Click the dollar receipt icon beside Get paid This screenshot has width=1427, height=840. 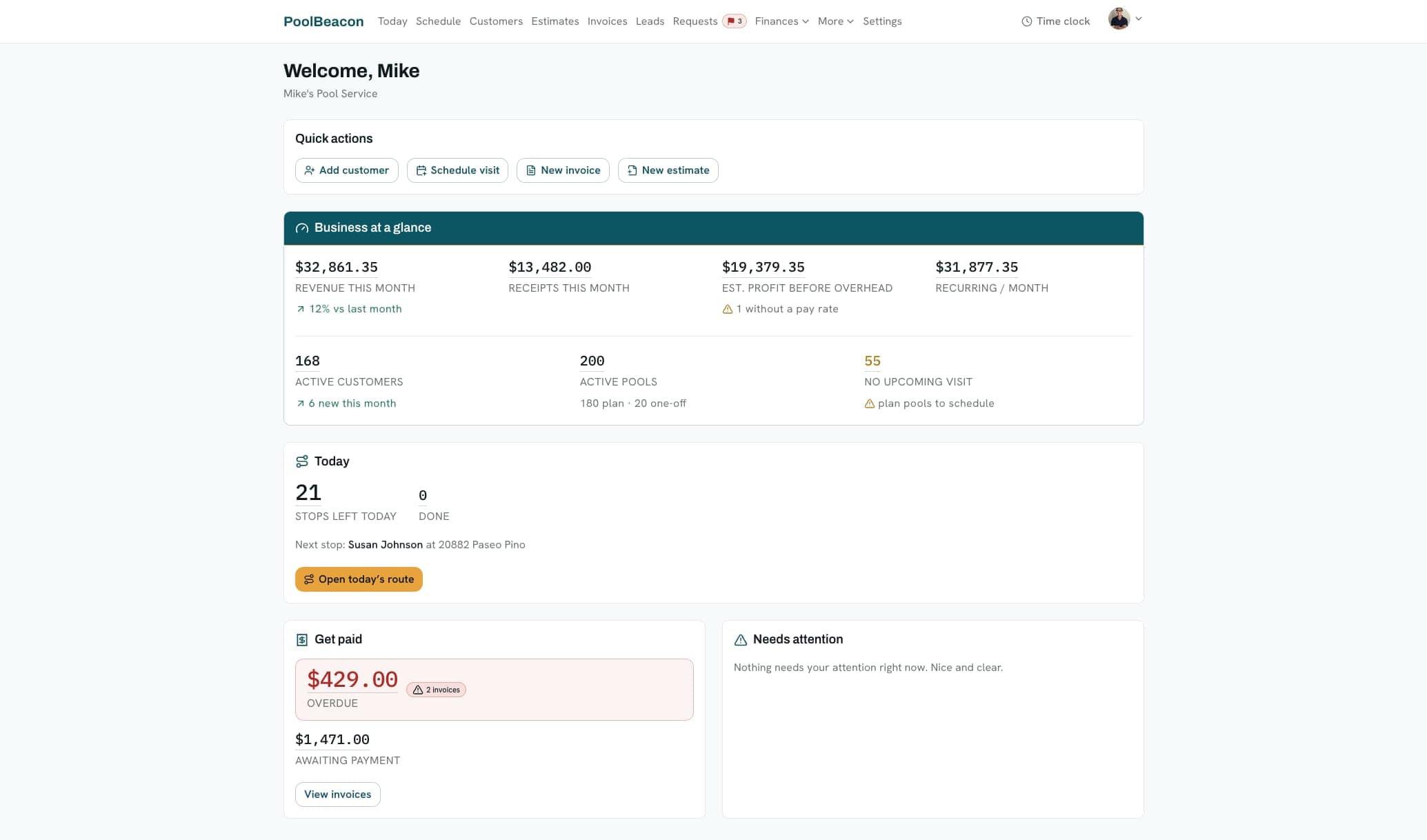(302, 640)
